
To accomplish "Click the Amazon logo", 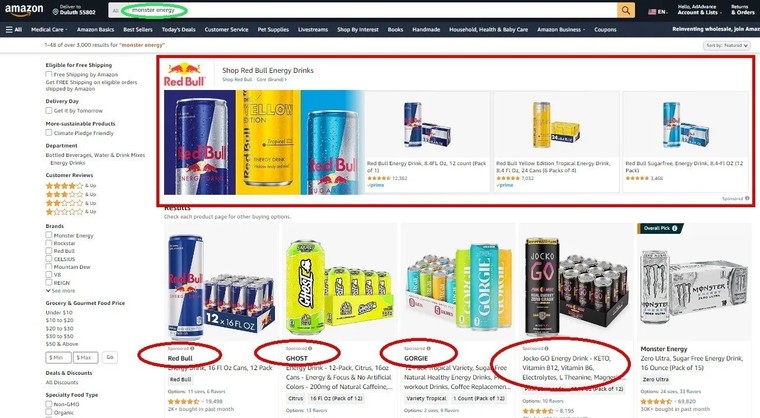I will 24,9.
